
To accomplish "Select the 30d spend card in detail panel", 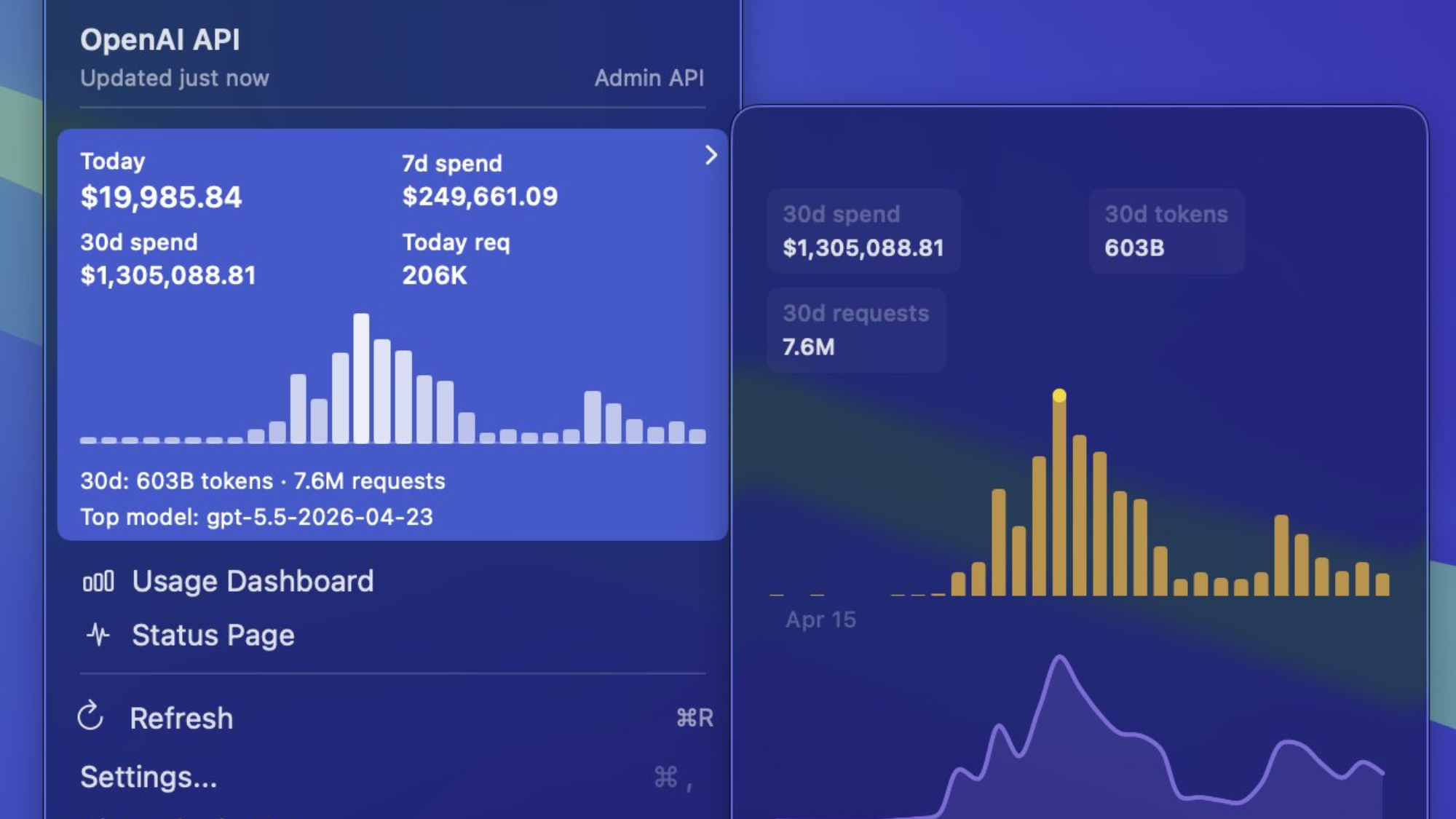I will tap(863, 231).
